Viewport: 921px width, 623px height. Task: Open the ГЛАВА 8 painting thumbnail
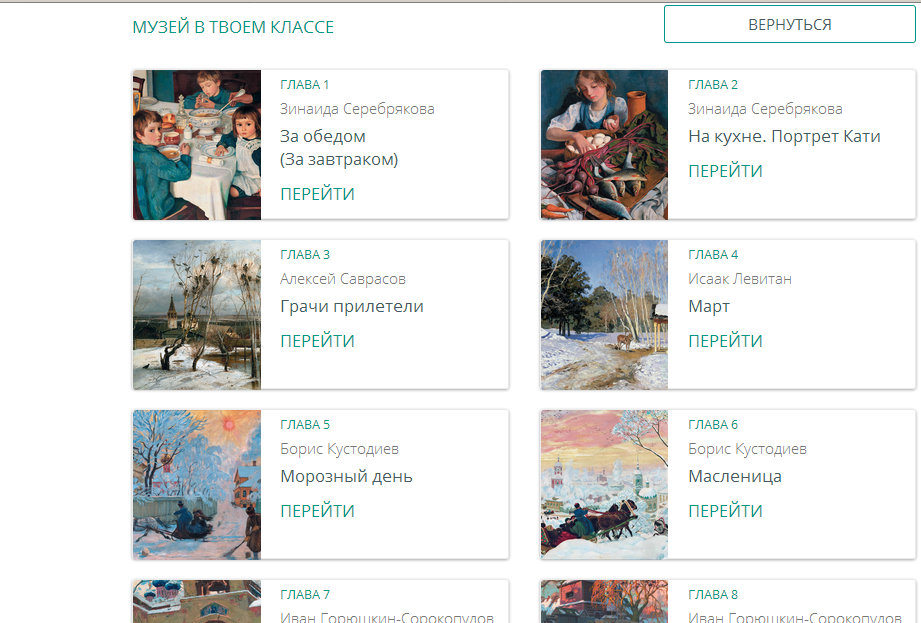pos(604,602)
